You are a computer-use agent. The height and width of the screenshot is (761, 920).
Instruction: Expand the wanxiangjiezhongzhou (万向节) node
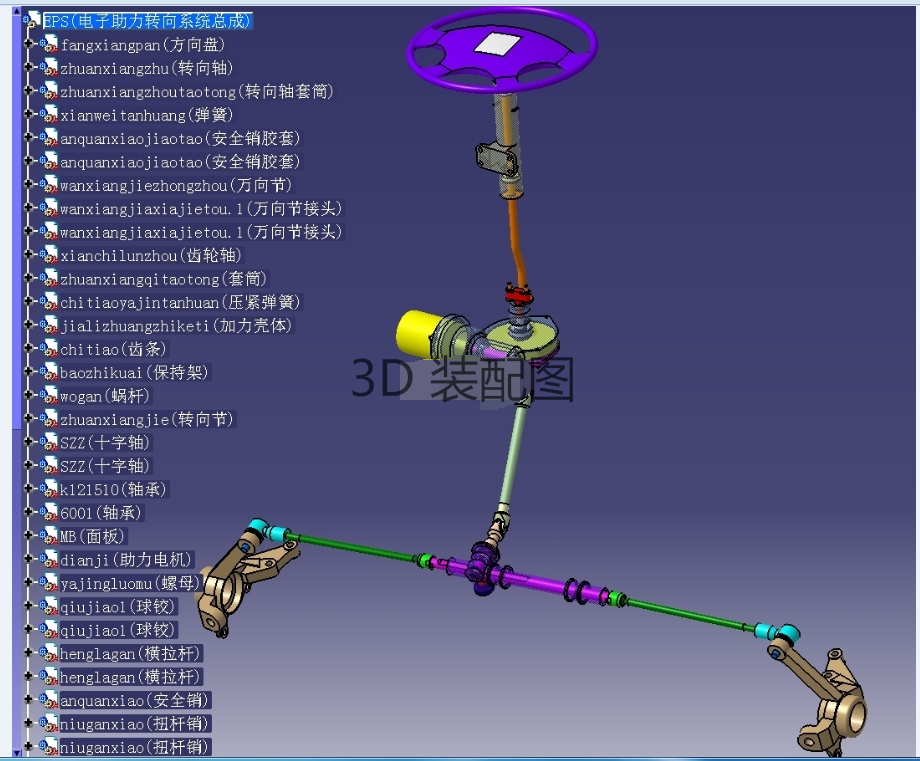[28, 184]
